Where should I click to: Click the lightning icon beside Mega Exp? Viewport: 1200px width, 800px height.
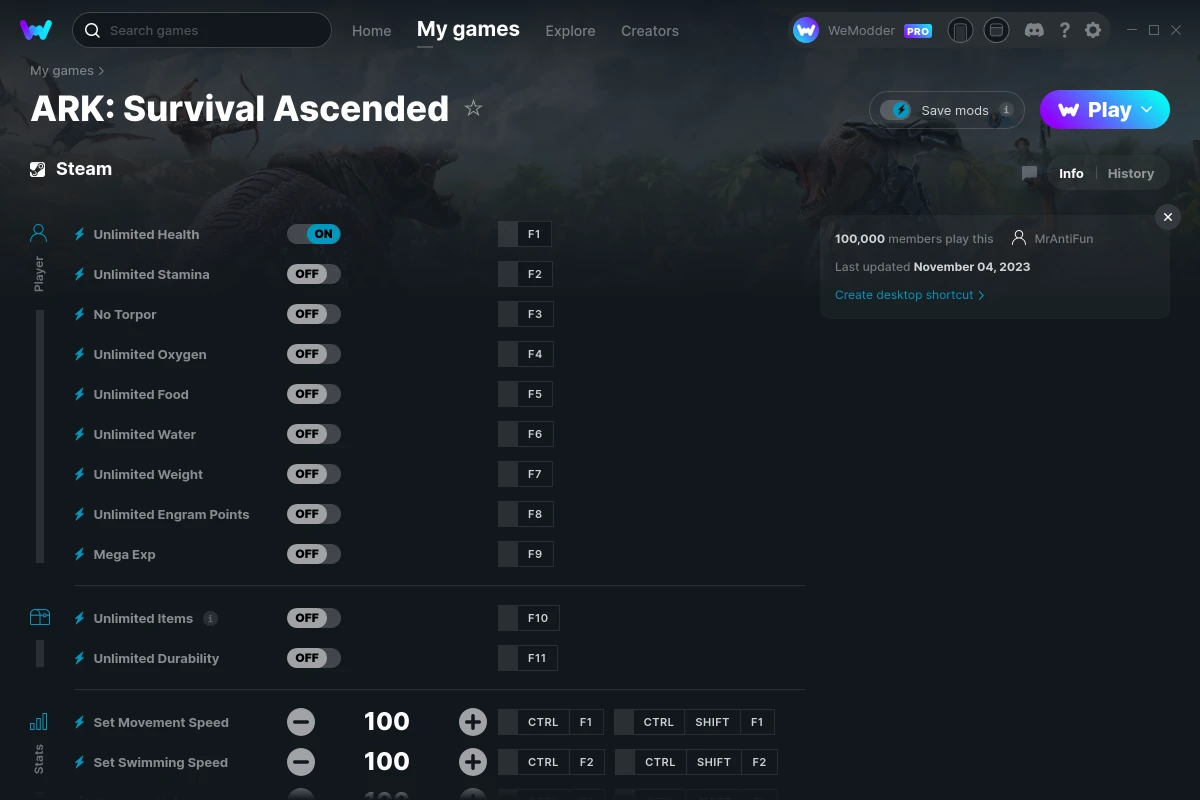[x=80, y=554]
